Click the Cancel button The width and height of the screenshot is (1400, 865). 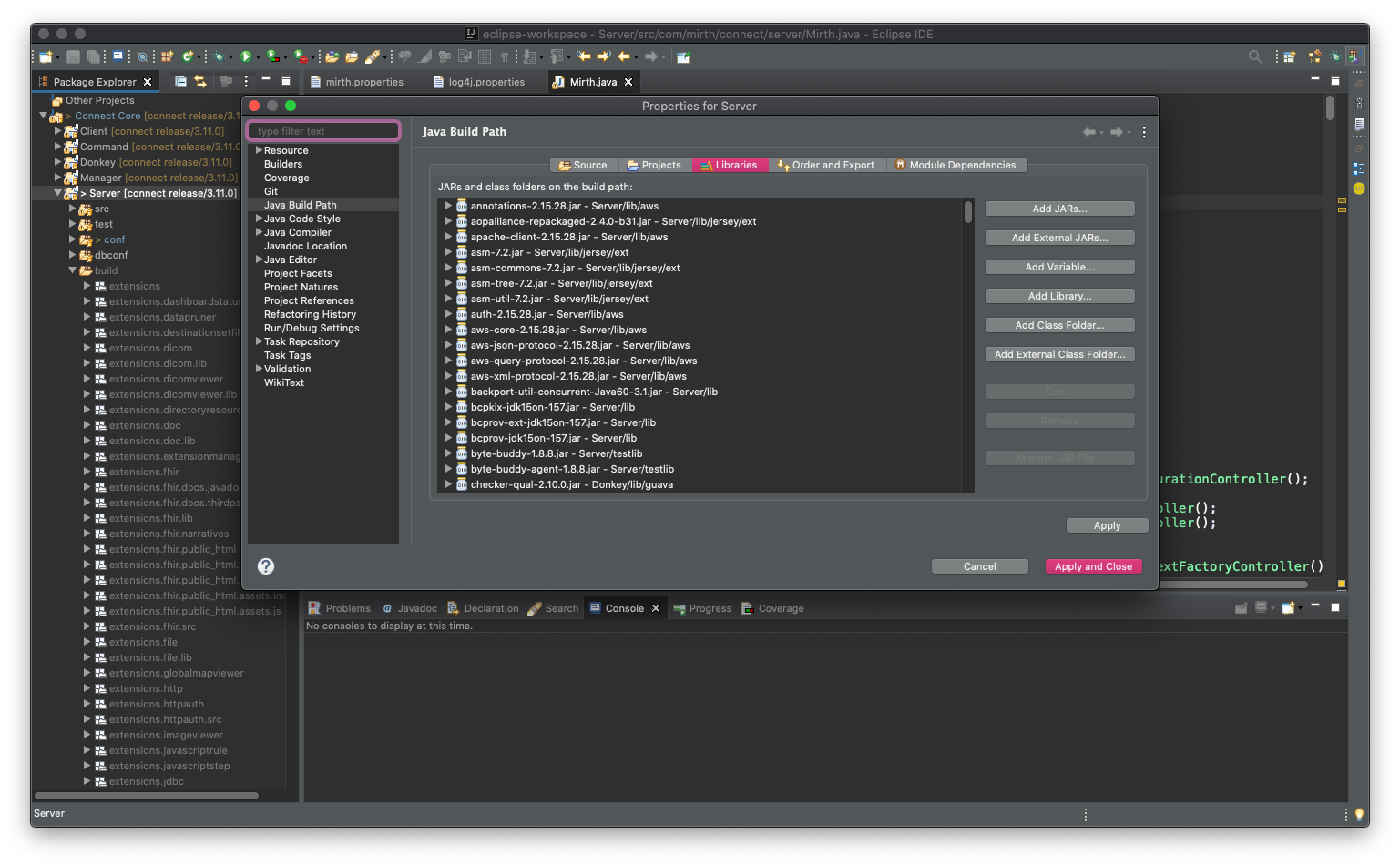click(x=980, y=566)
